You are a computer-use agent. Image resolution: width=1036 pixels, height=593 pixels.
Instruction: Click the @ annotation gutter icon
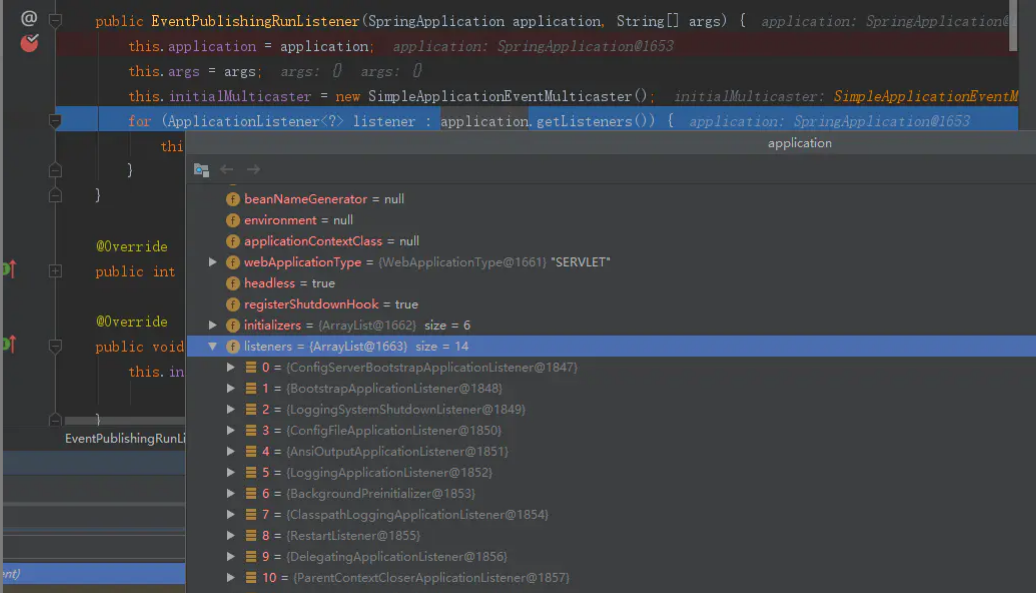[28, 18]
